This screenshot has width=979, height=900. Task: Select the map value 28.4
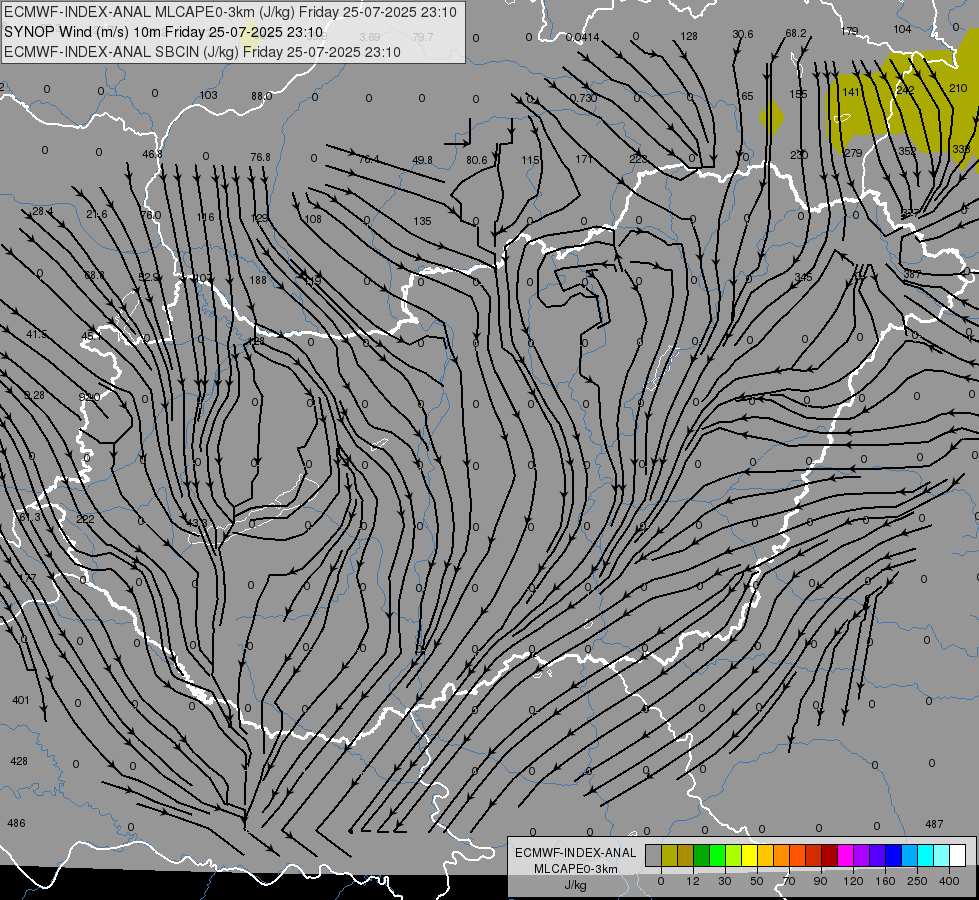click(x=42, y=212)
